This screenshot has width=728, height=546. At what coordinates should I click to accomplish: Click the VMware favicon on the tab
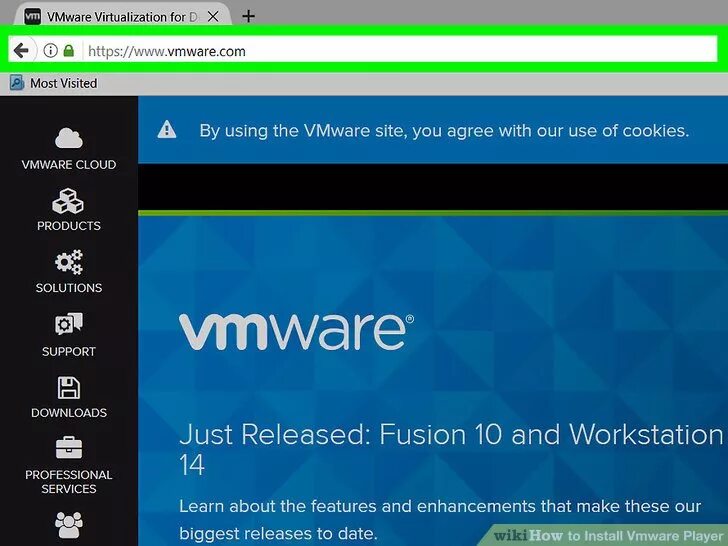tap(32, 17)
